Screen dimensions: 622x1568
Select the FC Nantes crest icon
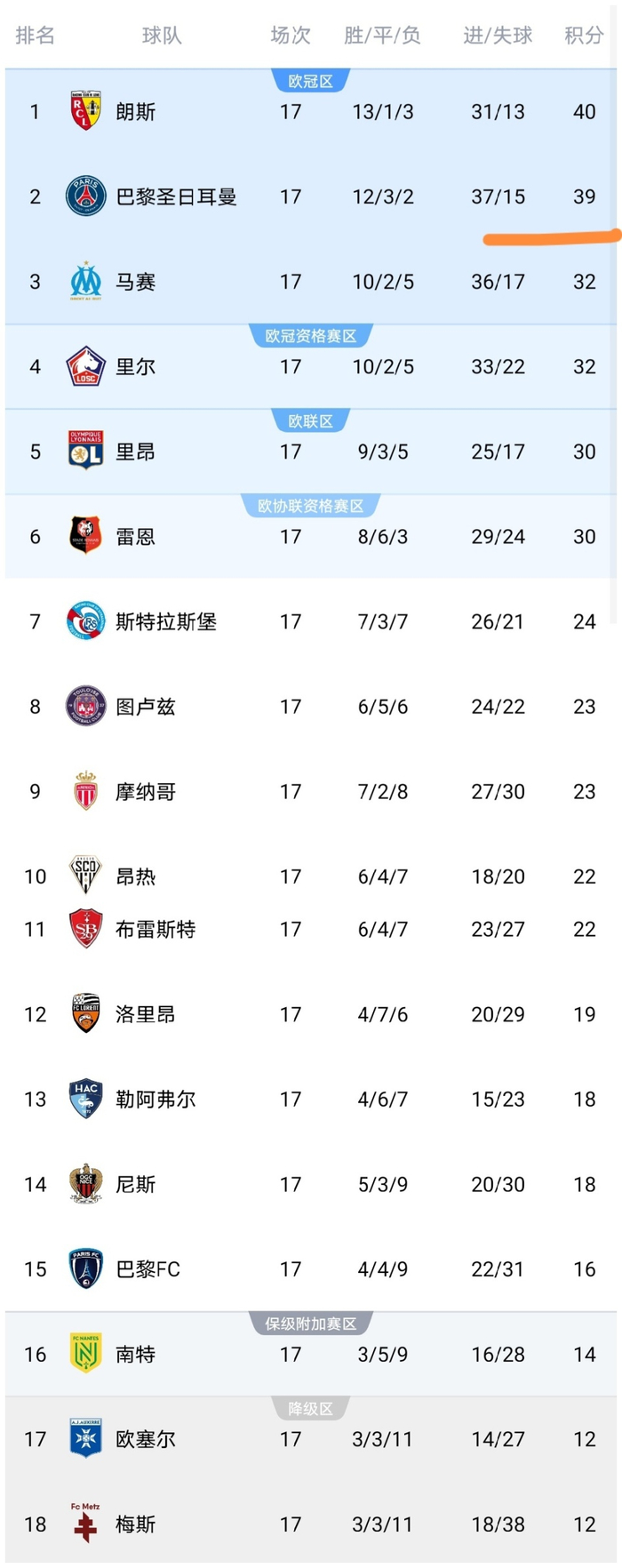click(x=85, y=1354)
